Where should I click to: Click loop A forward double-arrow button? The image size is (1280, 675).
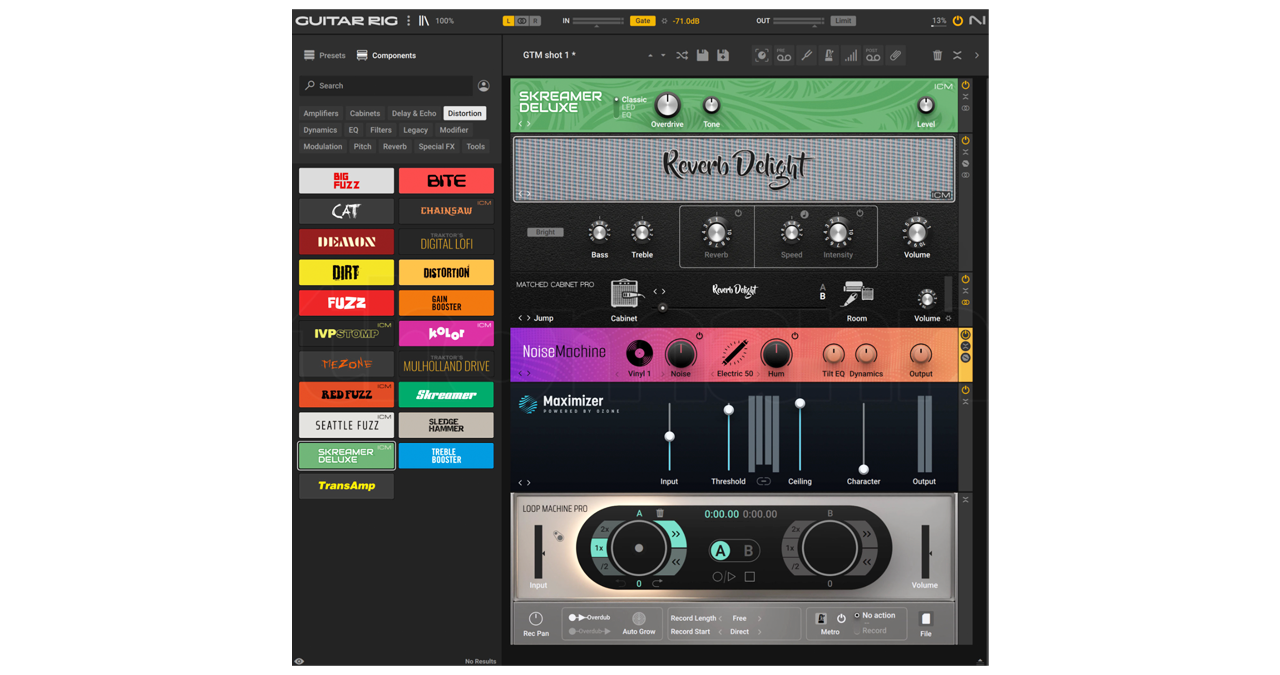coord(675,534)
